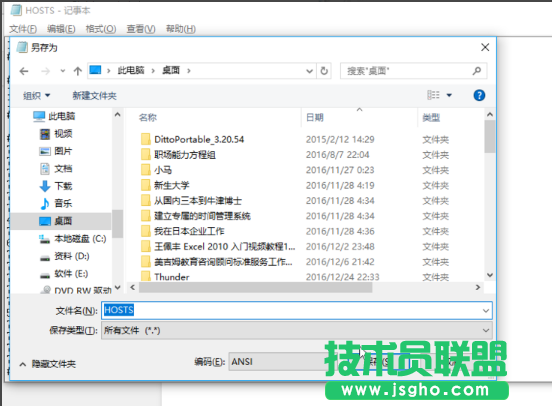The height and width of the screenshot is (406, 552).
Task: Open the 查看(V) menu in Notepad
Action: point(141,29)
